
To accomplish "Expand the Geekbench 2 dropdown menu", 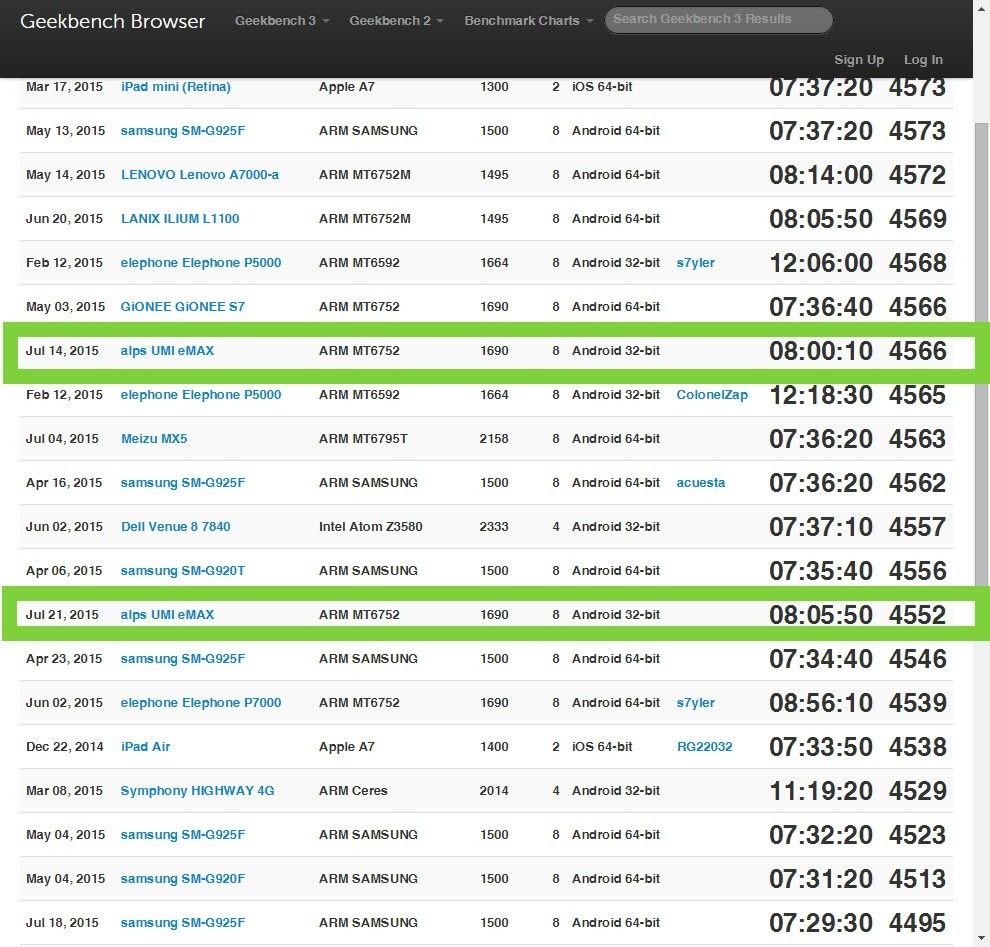I will click(x=396, y=21).
